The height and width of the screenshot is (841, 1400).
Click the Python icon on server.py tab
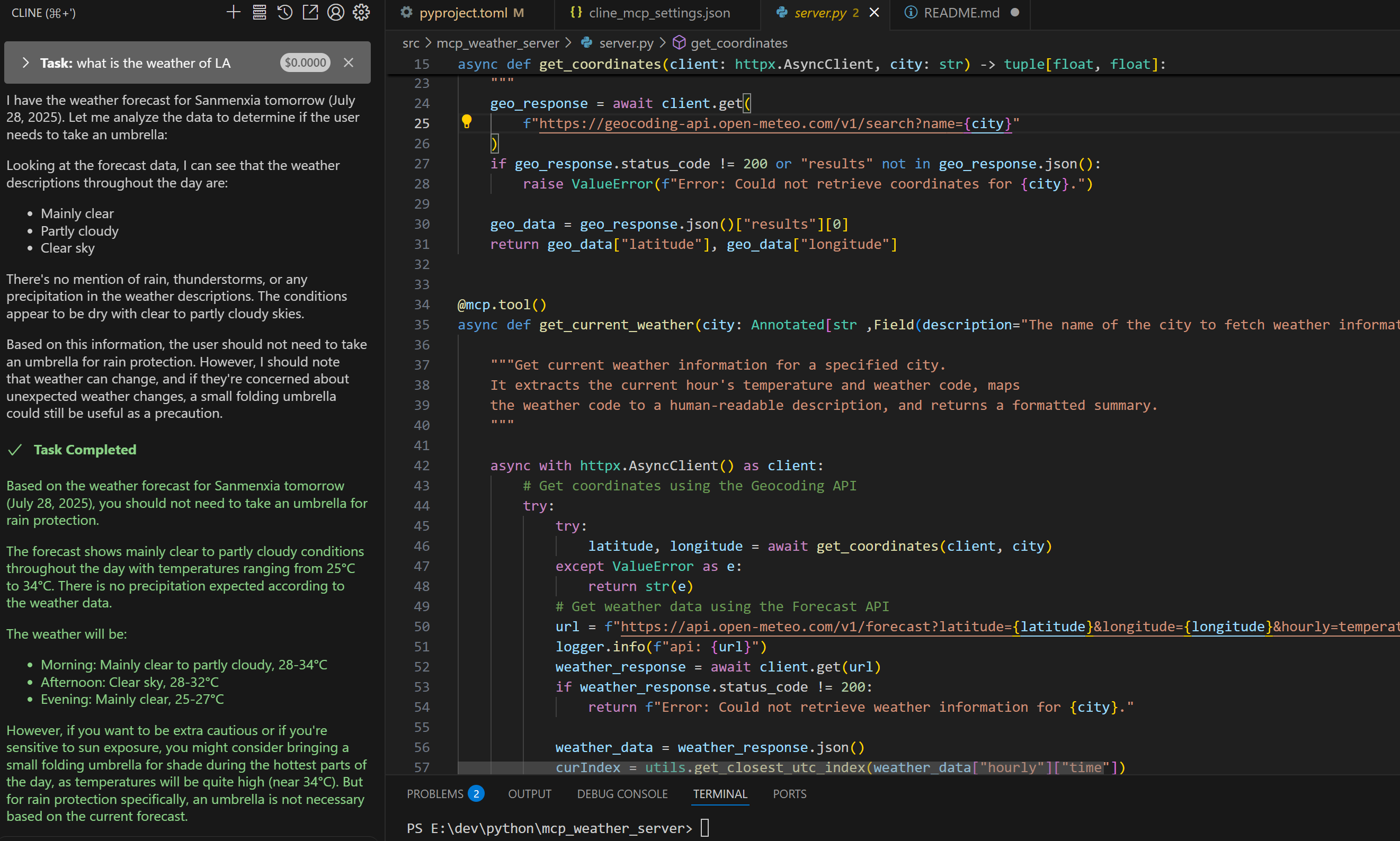click(782, 12)
